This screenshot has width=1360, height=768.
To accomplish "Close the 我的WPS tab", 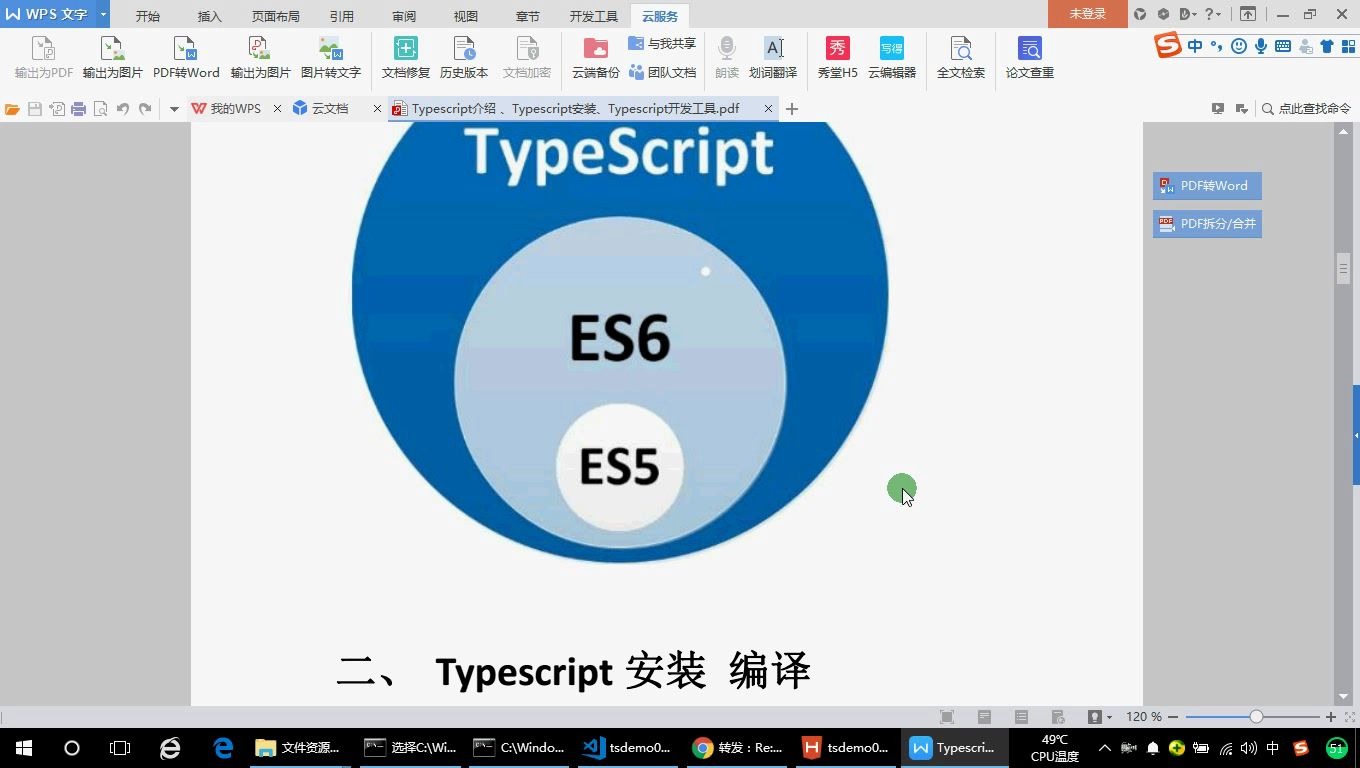I will coord(277,109).
